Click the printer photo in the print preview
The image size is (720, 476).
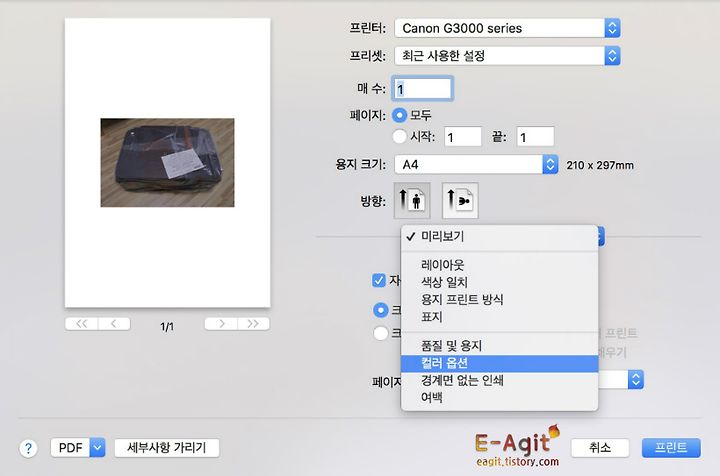(168, 162)
